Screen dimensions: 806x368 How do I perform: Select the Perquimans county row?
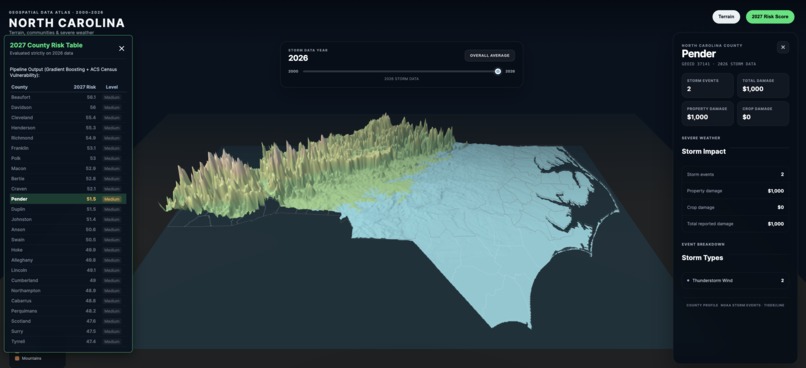pyautogui.click(x=68, y=311)
